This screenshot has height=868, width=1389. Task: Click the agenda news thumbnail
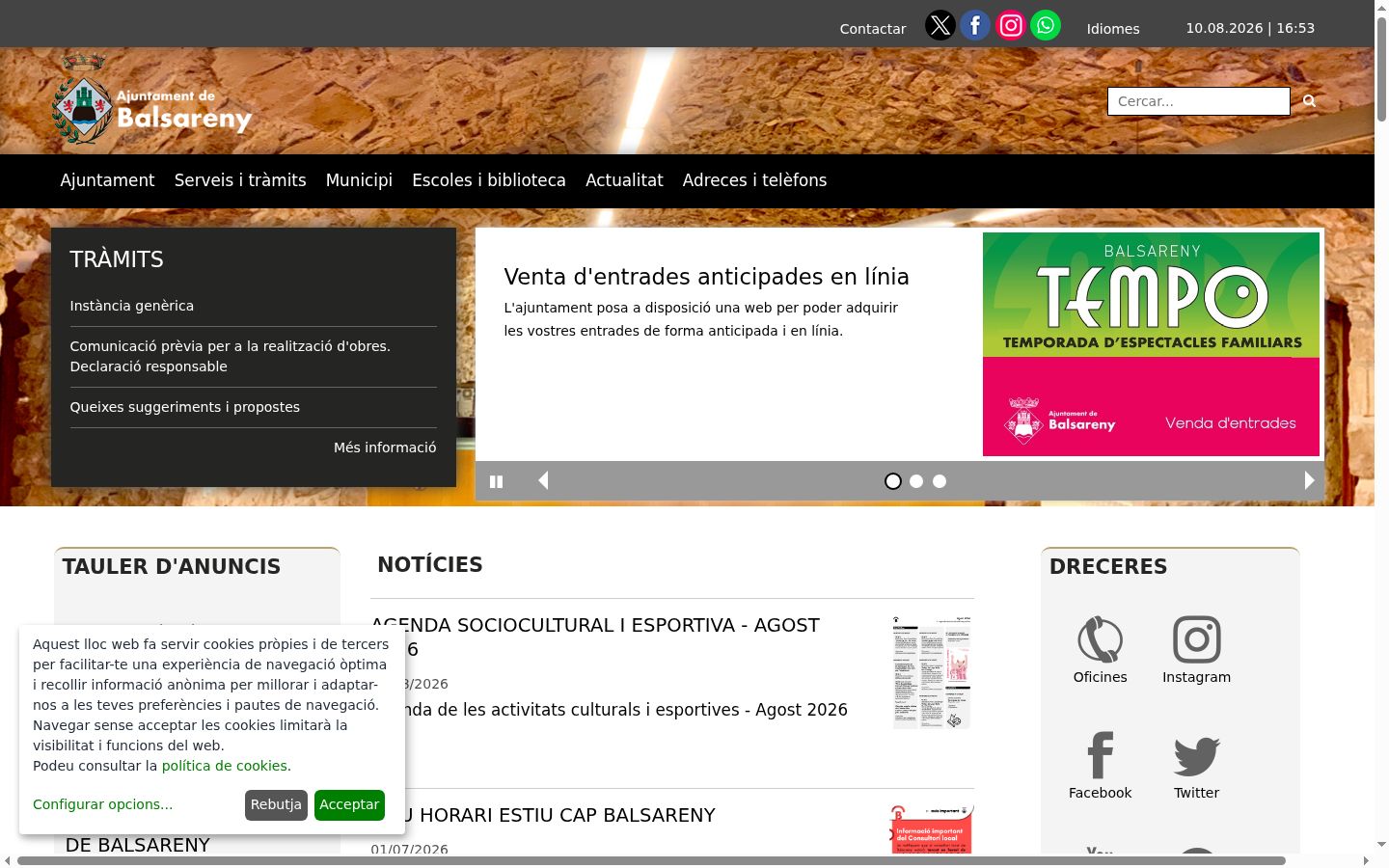pyautogui.click(x=932, y=672)
